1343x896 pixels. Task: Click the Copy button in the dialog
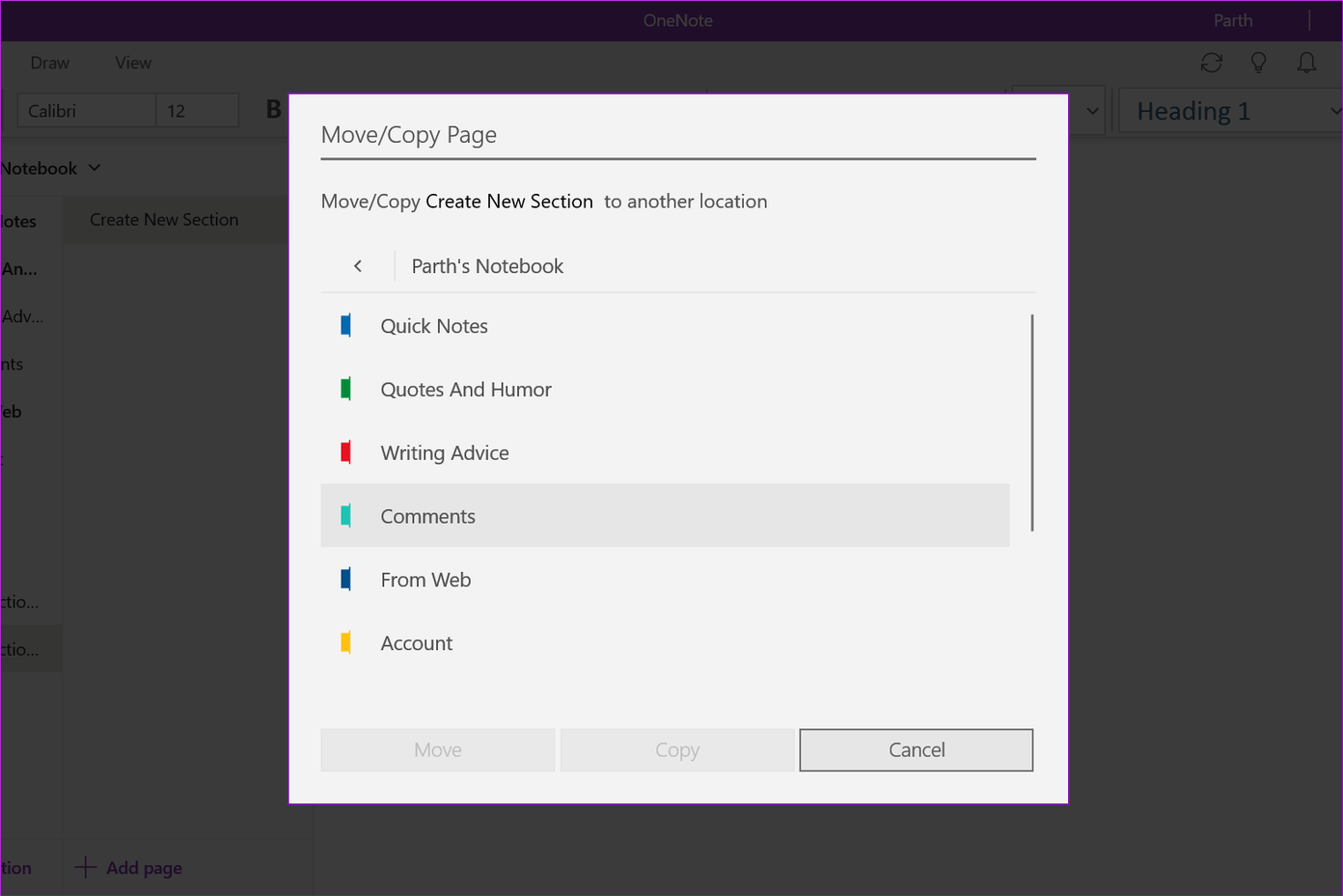point(677,750)
